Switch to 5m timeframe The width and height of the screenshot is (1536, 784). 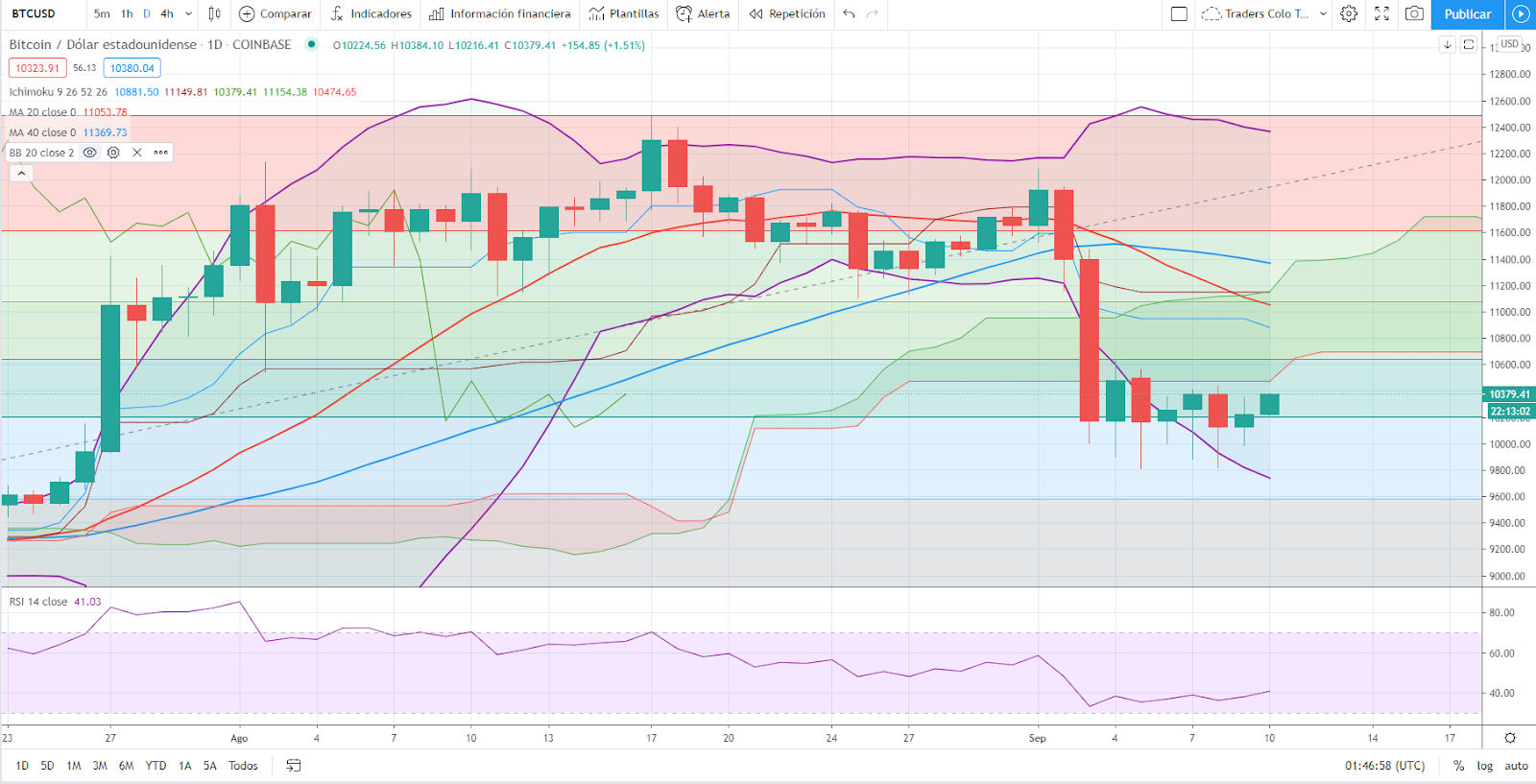pyautogui.click(x=102, y=13)
